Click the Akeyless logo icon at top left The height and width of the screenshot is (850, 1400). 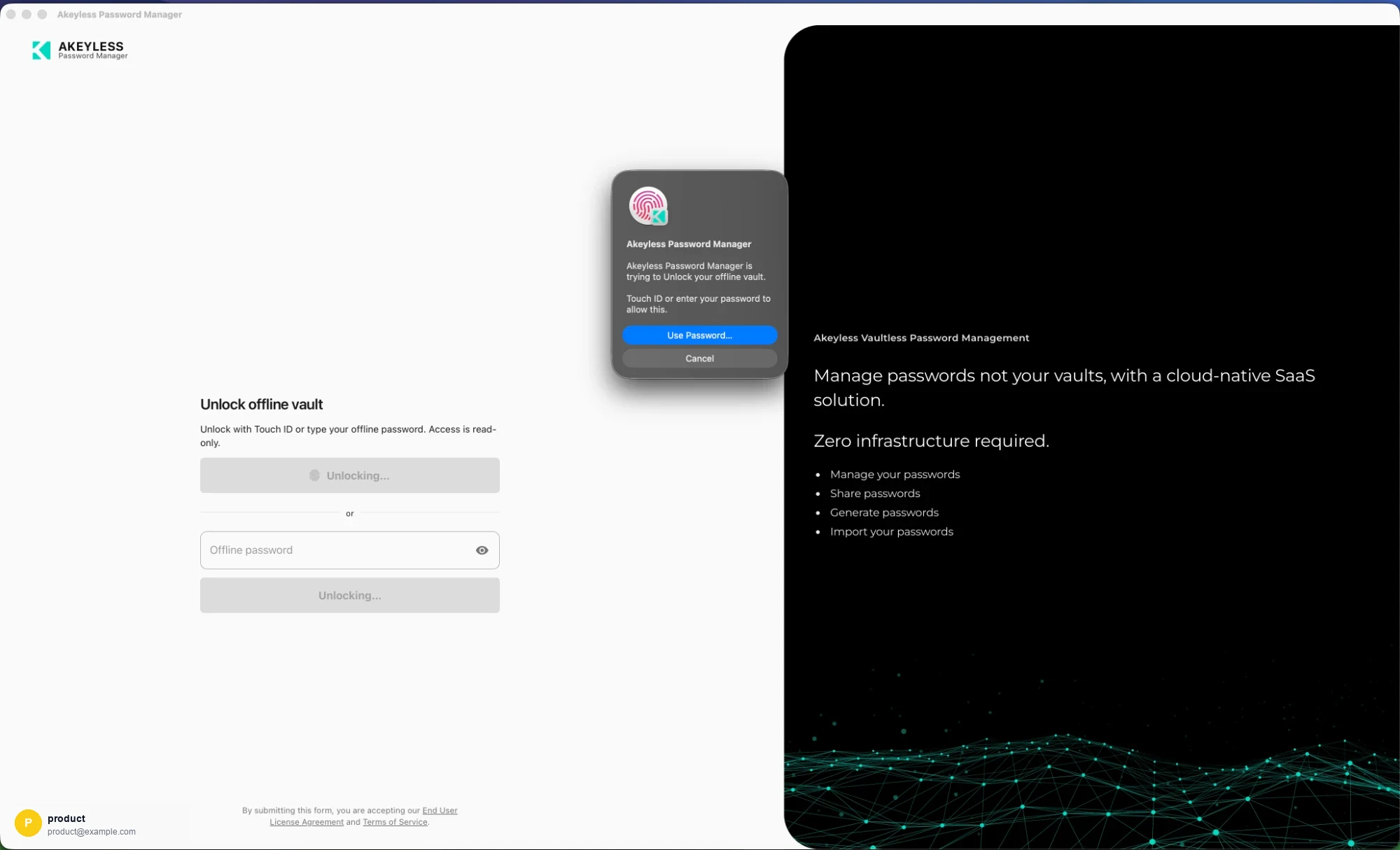pos(41,50)
